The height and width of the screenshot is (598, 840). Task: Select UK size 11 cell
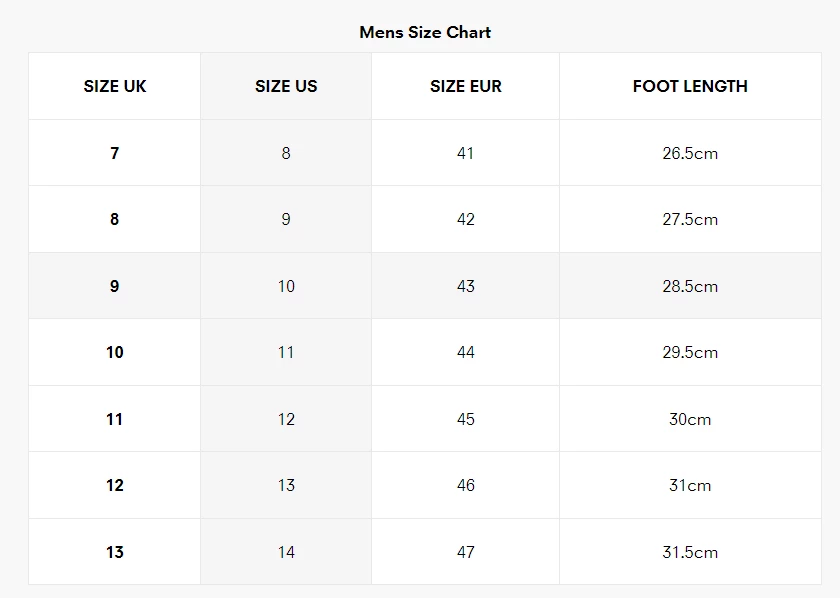[x=115, y=419]
